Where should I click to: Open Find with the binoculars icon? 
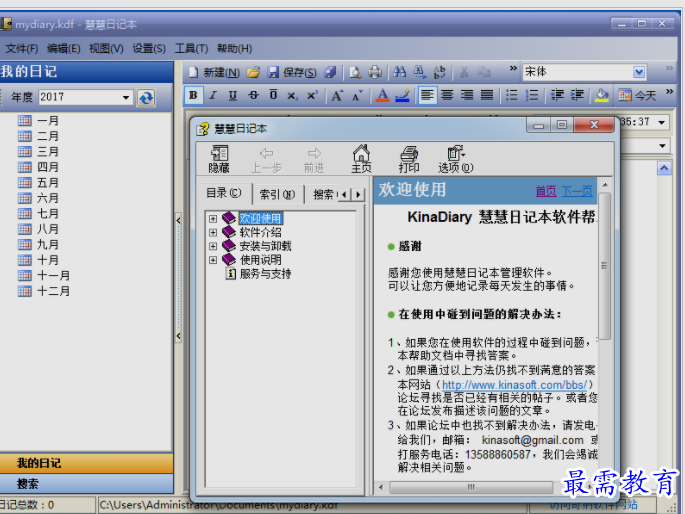399,72
